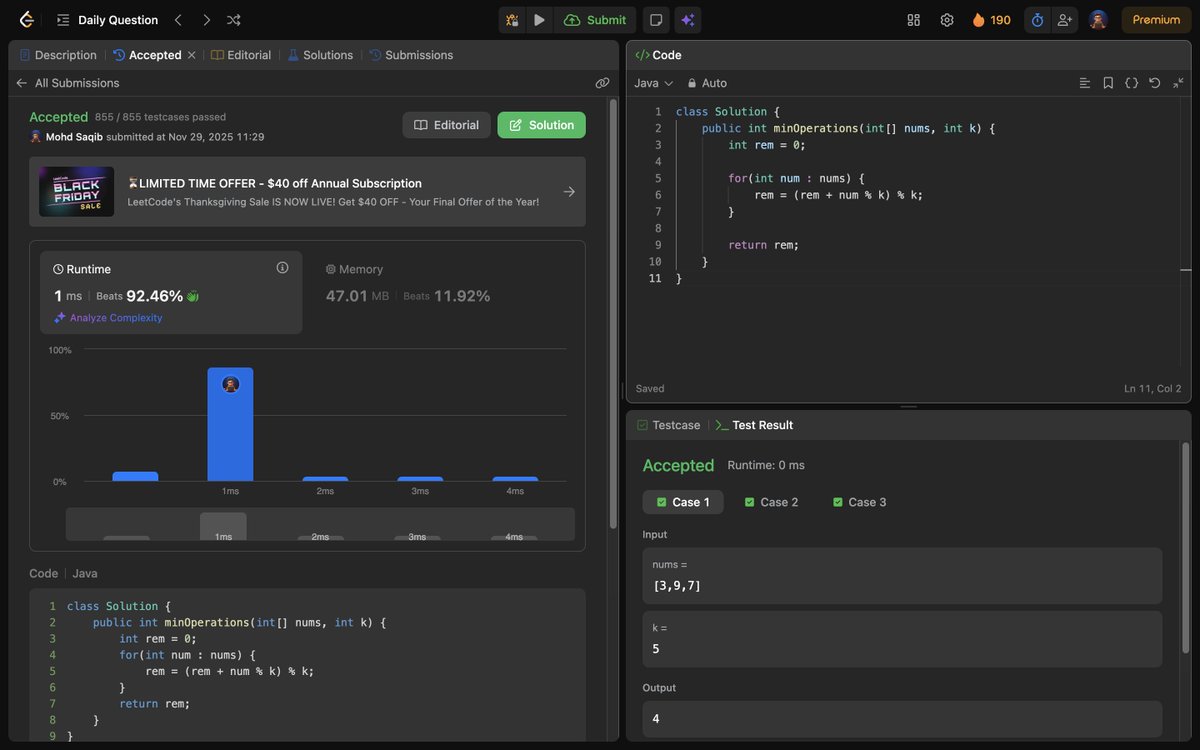Open the AI sparkle assistant icon
Screen dimensions: 1200x750
coord(687,20)
